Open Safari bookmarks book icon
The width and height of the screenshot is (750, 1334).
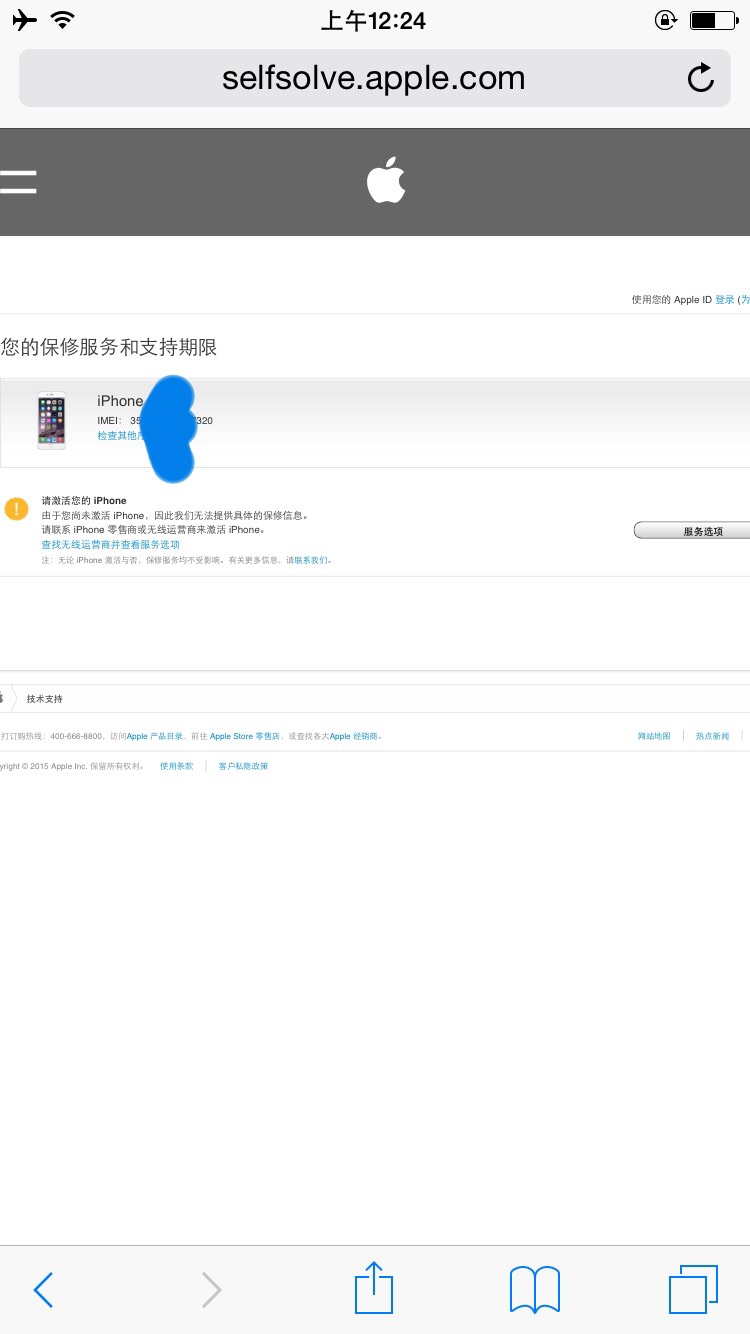[535, 1290]
